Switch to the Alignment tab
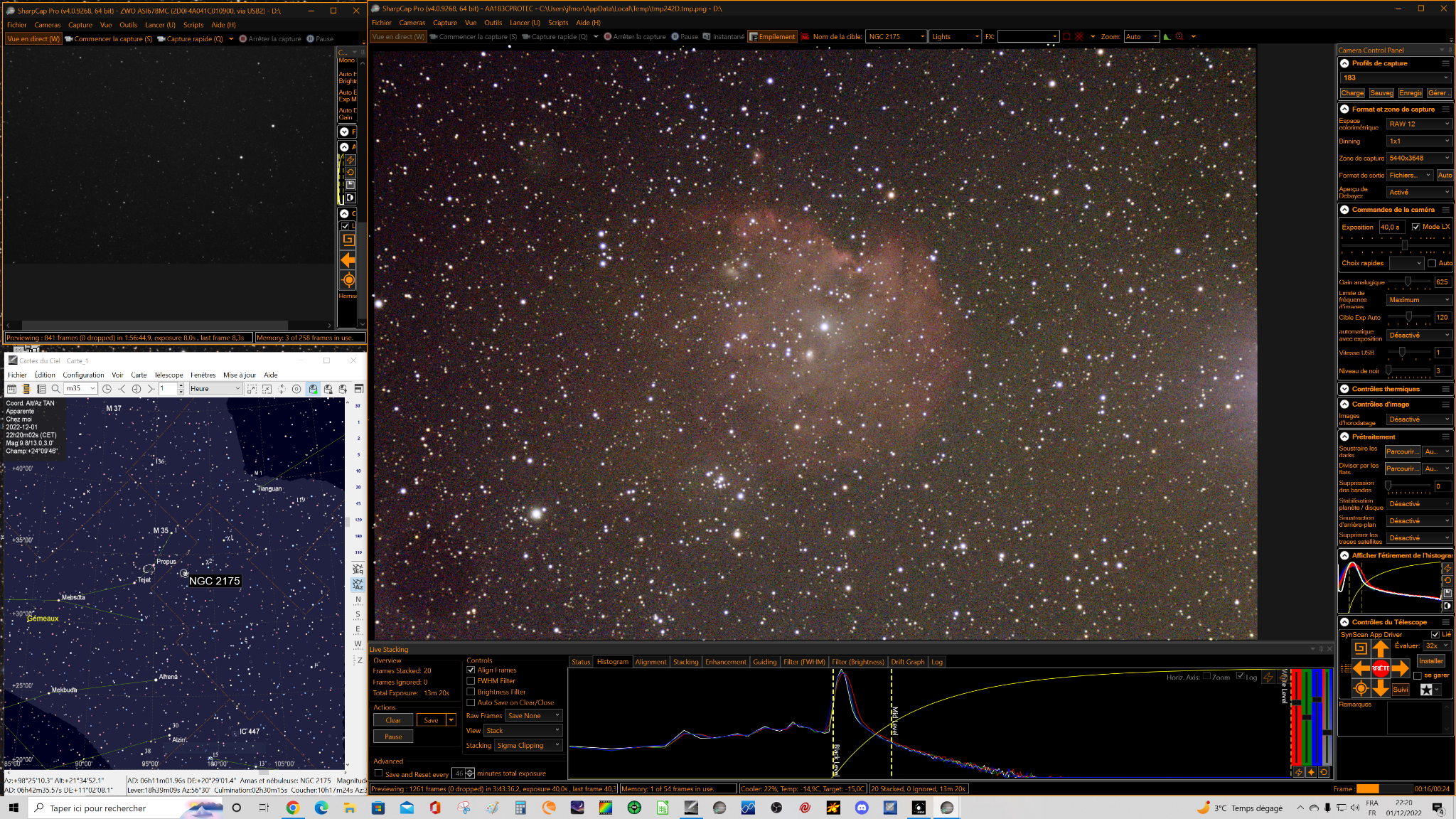Screen dimensions: 1456x819 (x=651, y=662)
